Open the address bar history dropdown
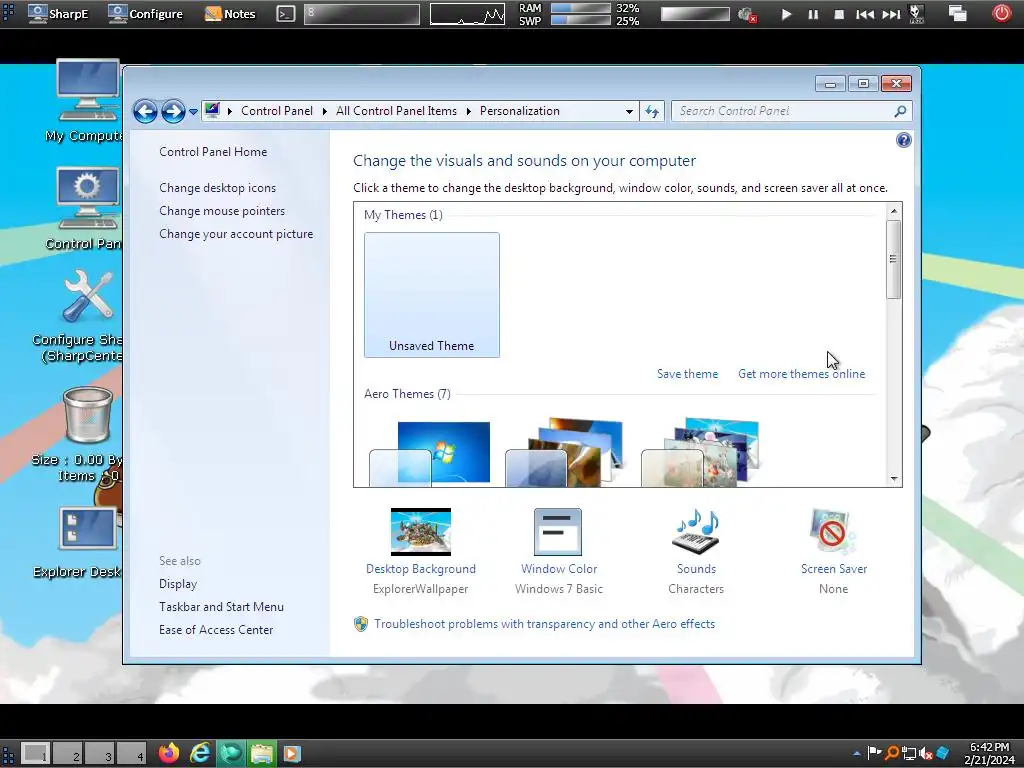This screenshot has width=1024, height=768. (x=629, y=112)
